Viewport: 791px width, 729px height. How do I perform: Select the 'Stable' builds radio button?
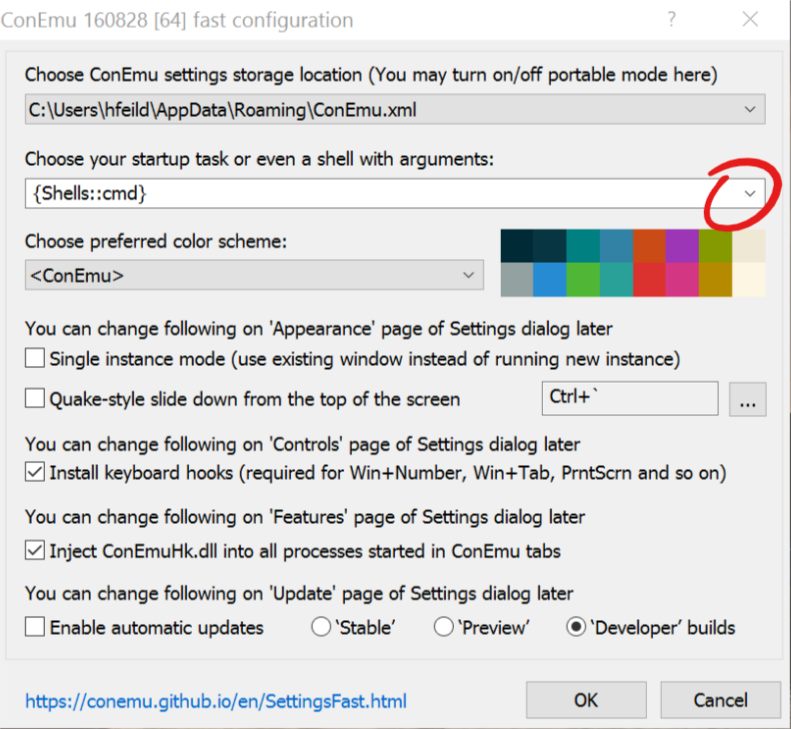click(321, 628)
